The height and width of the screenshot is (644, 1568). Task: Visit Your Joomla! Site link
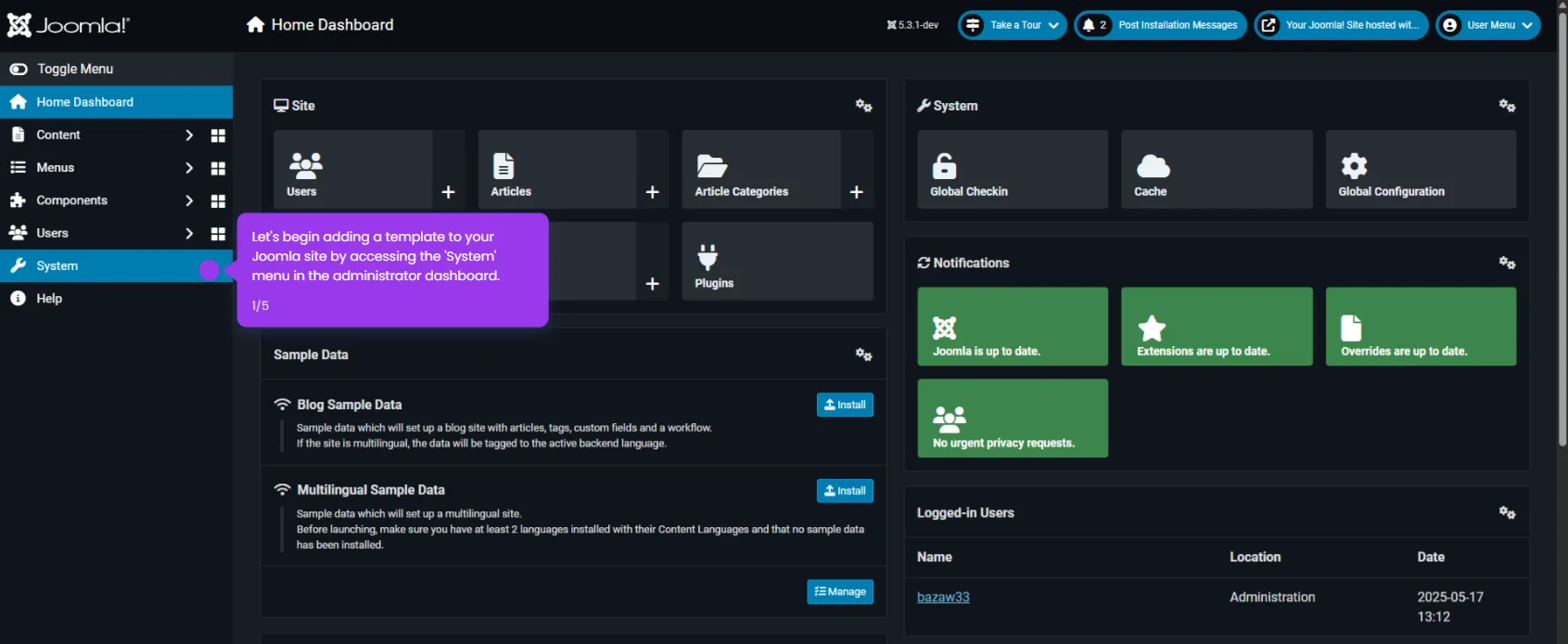click(1341, 25)
